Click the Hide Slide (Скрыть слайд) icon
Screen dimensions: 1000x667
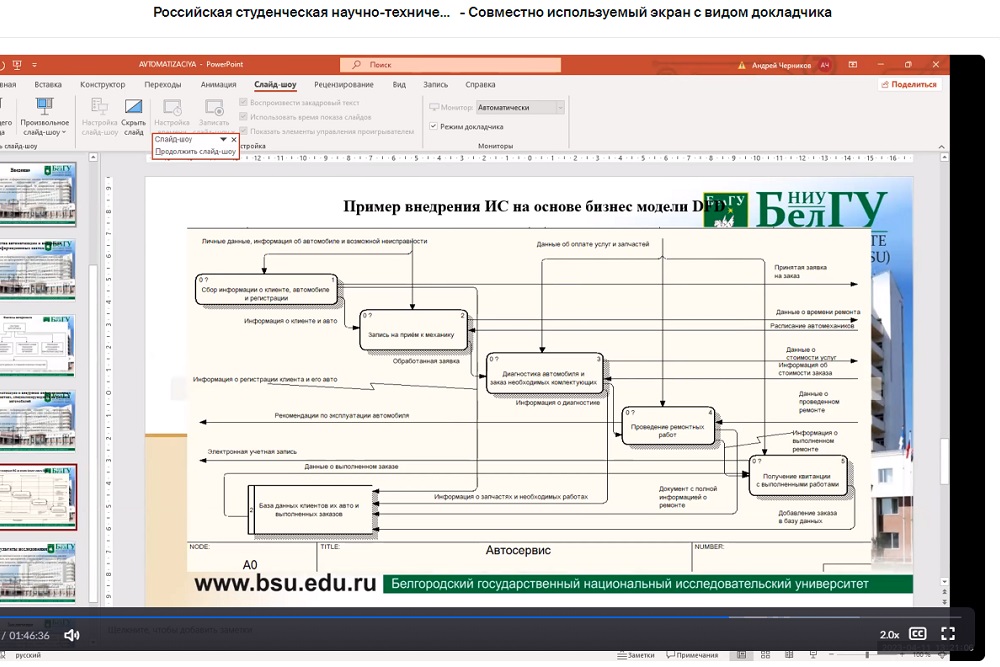coord(134,113)
